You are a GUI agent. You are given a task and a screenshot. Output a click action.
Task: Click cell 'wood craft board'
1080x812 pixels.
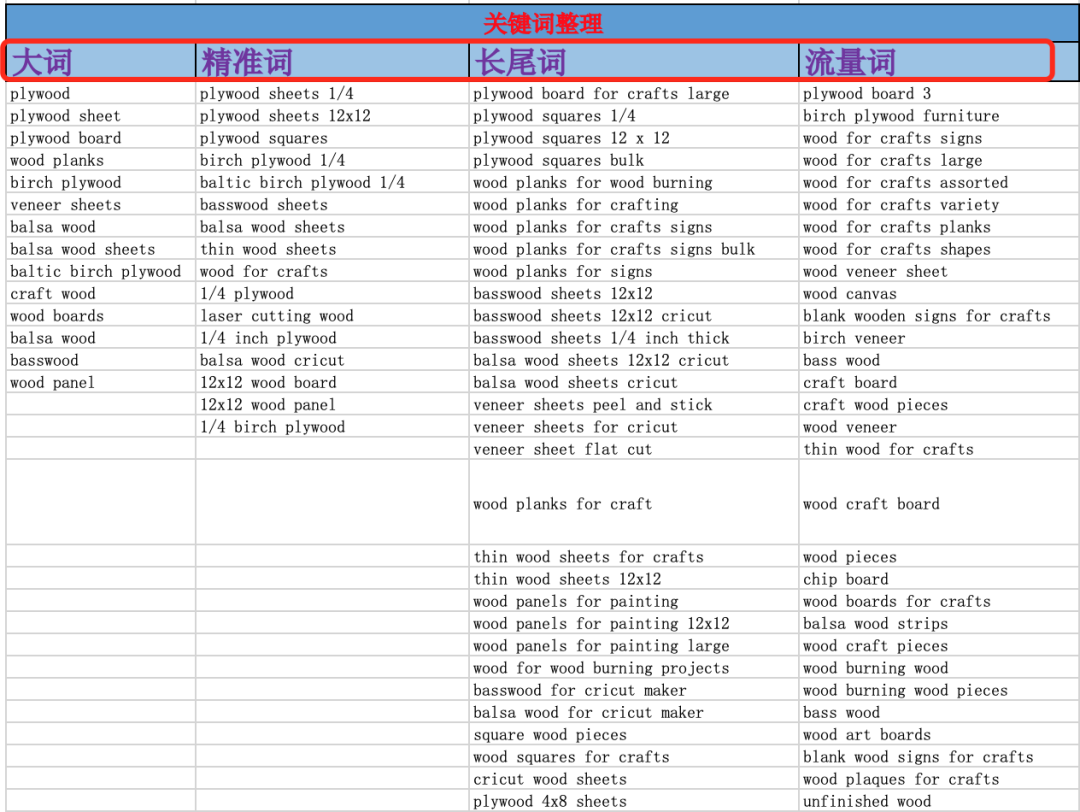939,503
